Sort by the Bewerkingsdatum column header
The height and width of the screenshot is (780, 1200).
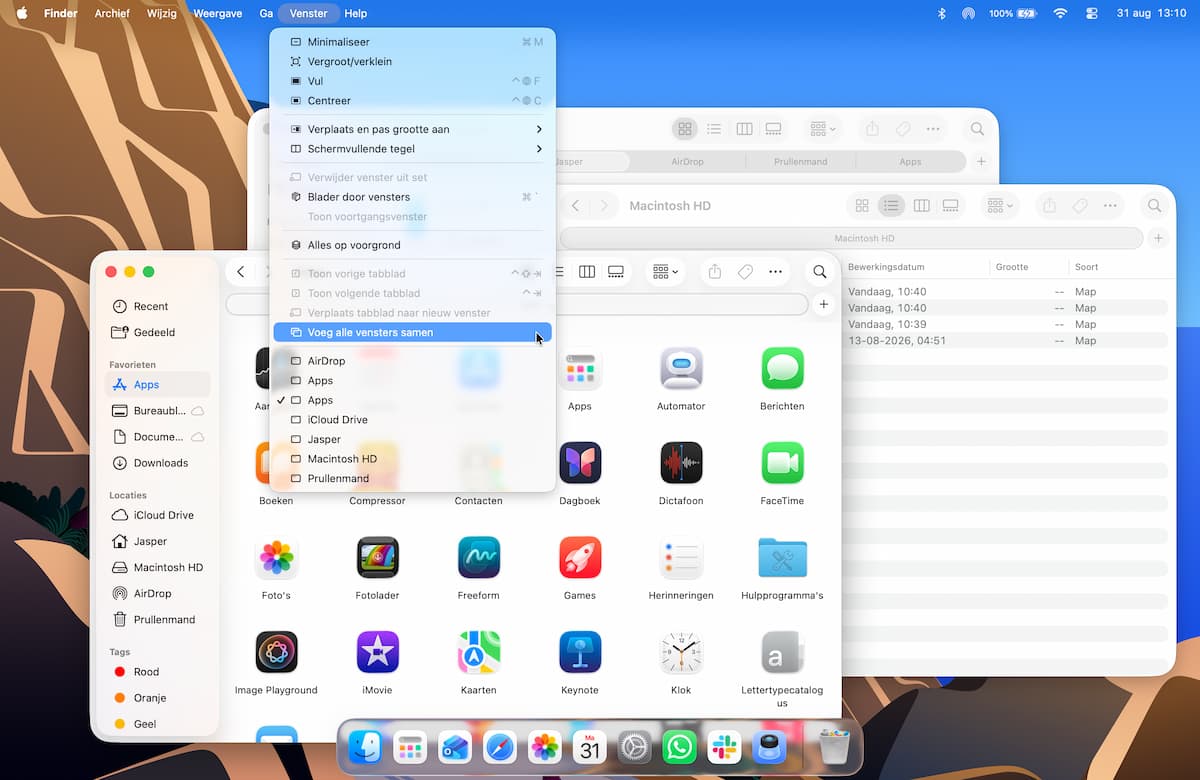tap(886, 267)
